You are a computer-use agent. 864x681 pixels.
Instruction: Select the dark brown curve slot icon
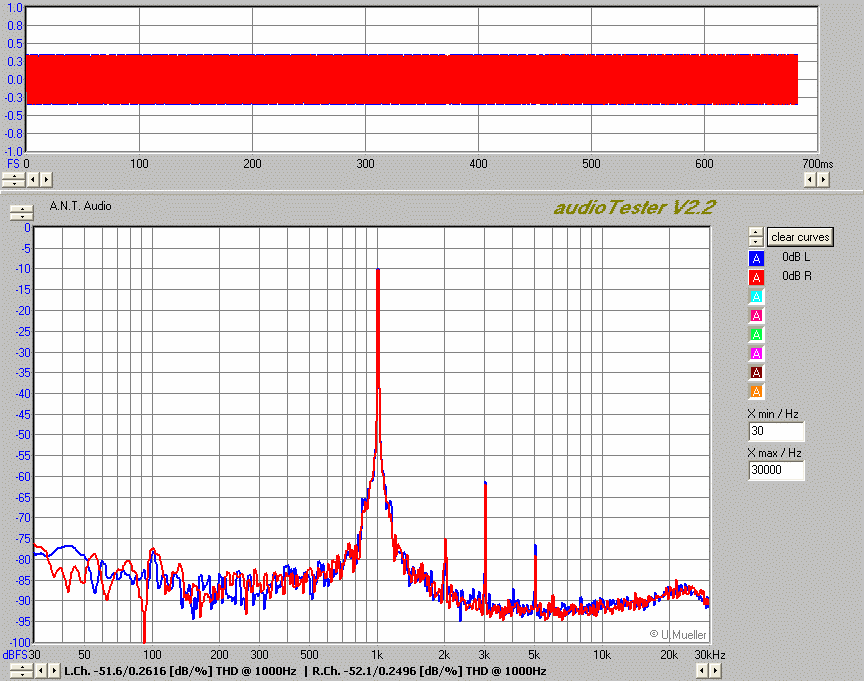(757, 372)
